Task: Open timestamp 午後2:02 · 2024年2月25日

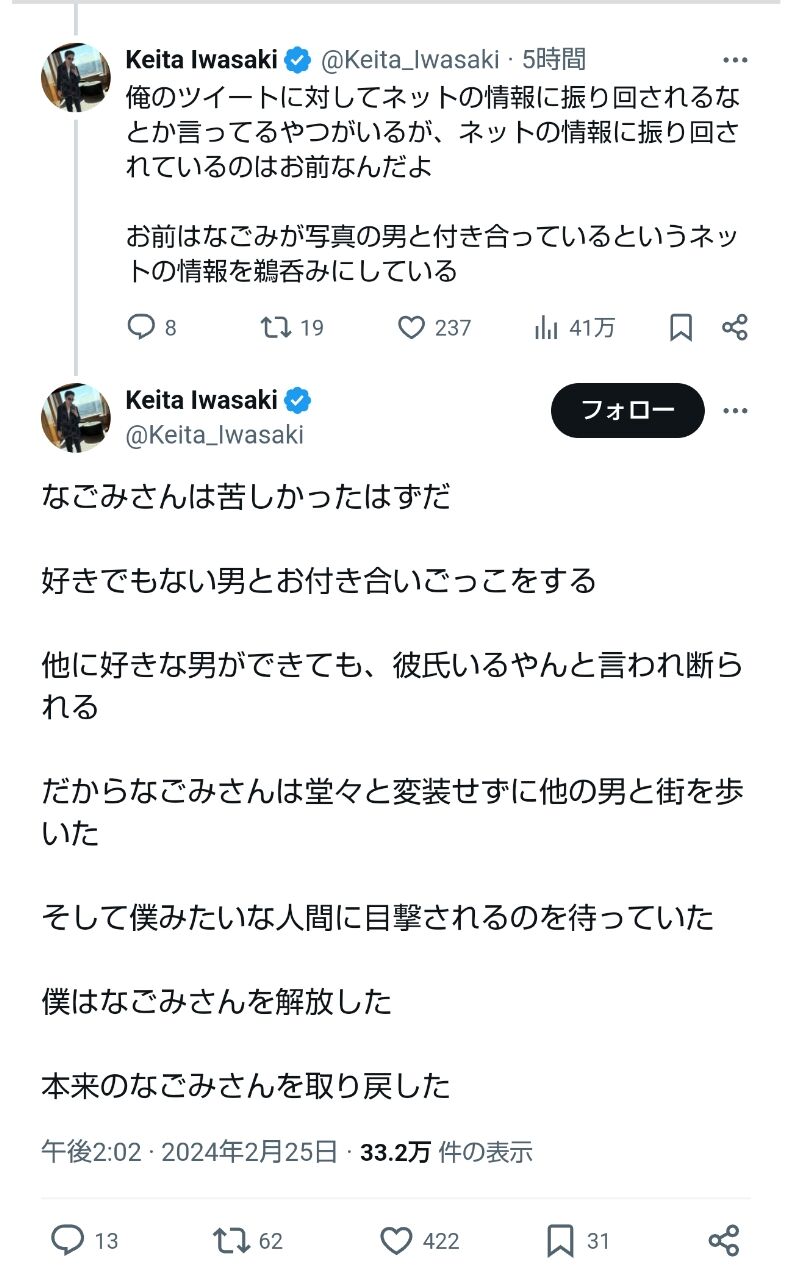Action: tap(189, 1152)
